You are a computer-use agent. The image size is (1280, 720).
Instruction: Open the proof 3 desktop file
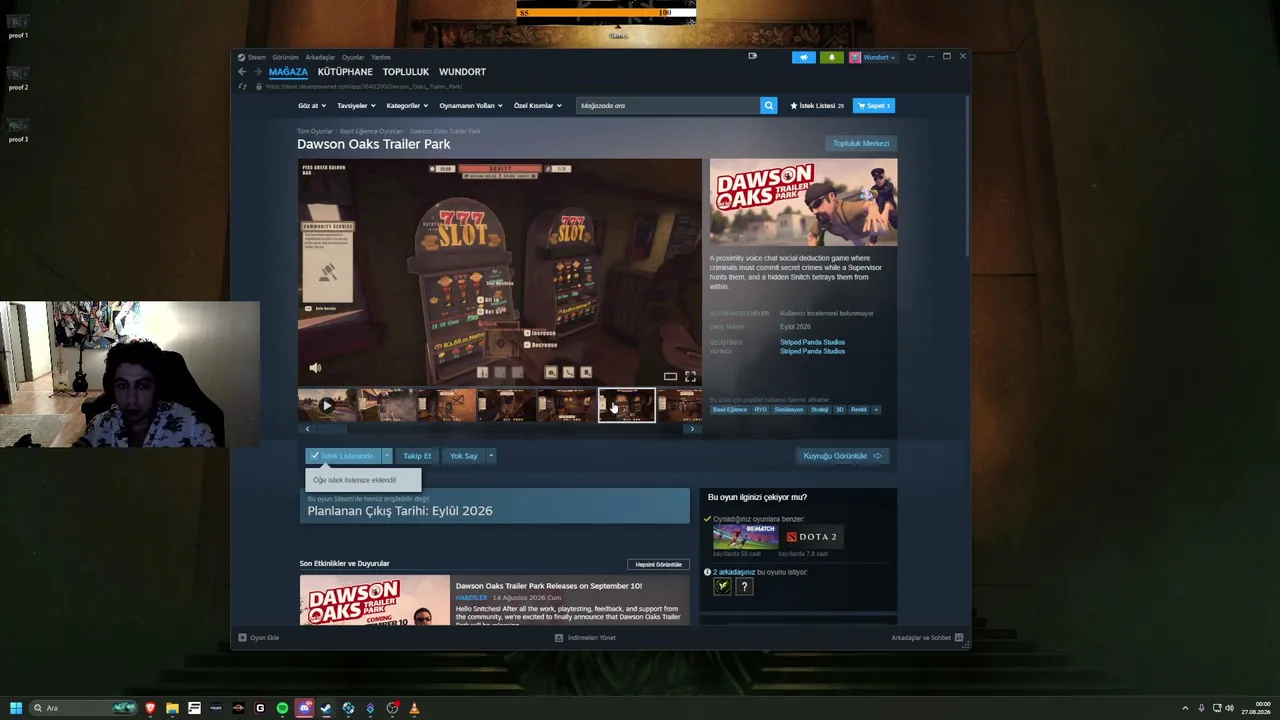tap(18, 130)
